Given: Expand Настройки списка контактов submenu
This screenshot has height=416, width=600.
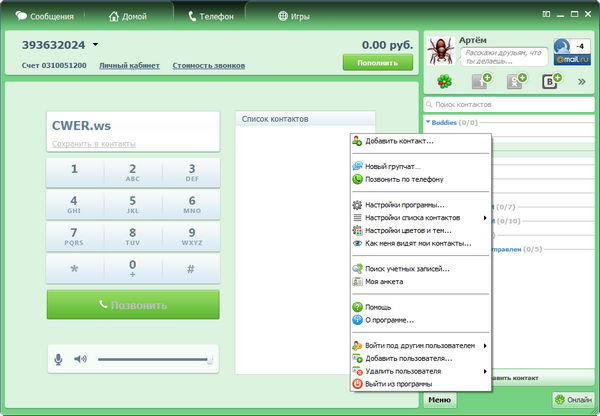Looking at the screenshot, I should 421,218.
